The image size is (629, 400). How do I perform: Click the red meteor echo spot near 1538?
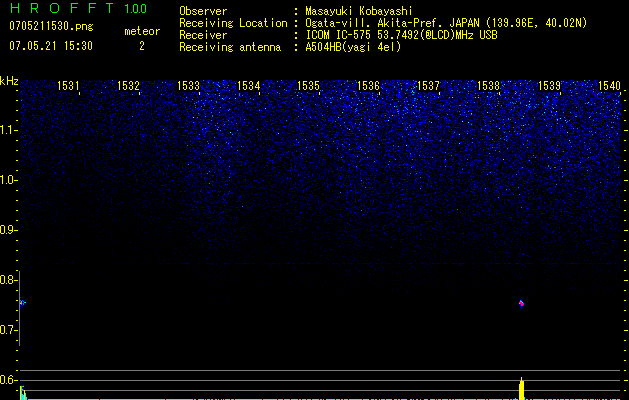point(521,303)
